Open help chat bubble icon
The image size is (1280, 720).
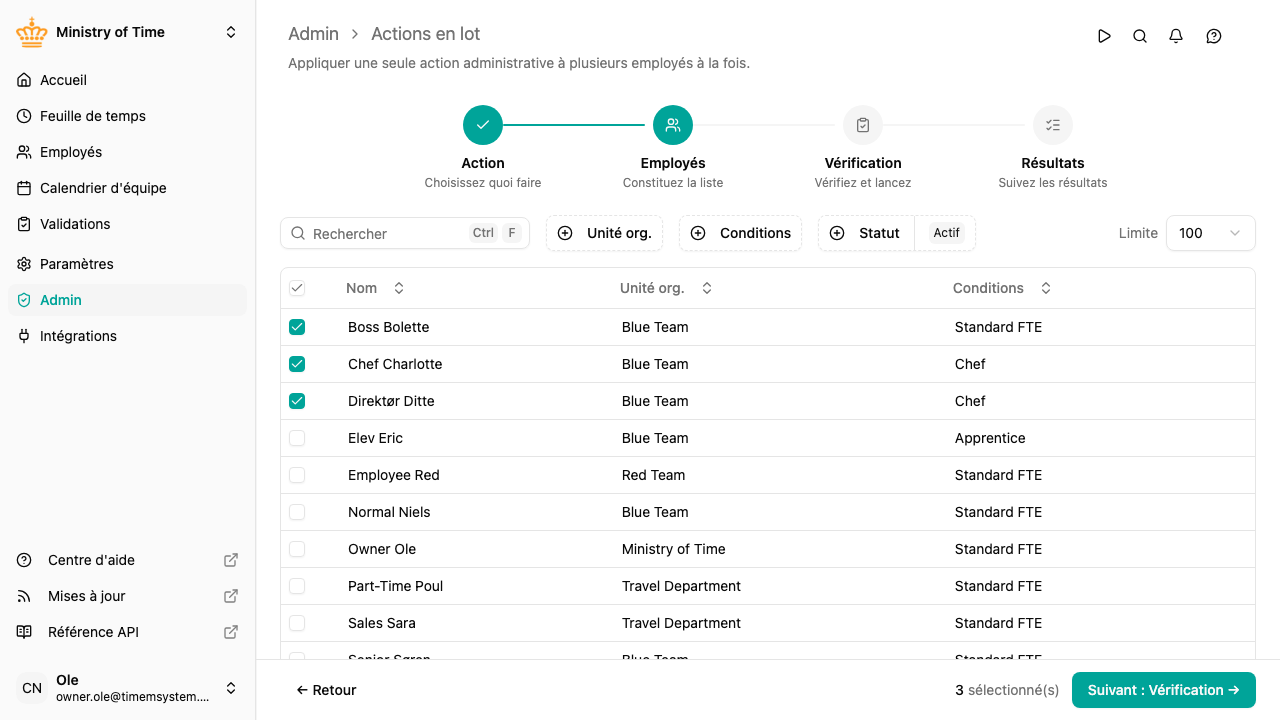(1214, 36)
